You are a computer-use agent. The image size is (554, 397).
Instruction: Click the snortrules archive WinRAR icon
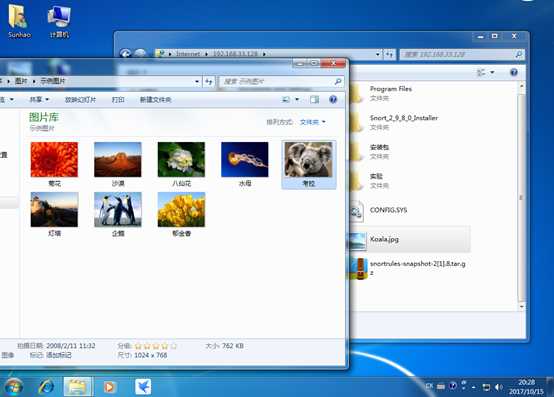click(358, 268)
